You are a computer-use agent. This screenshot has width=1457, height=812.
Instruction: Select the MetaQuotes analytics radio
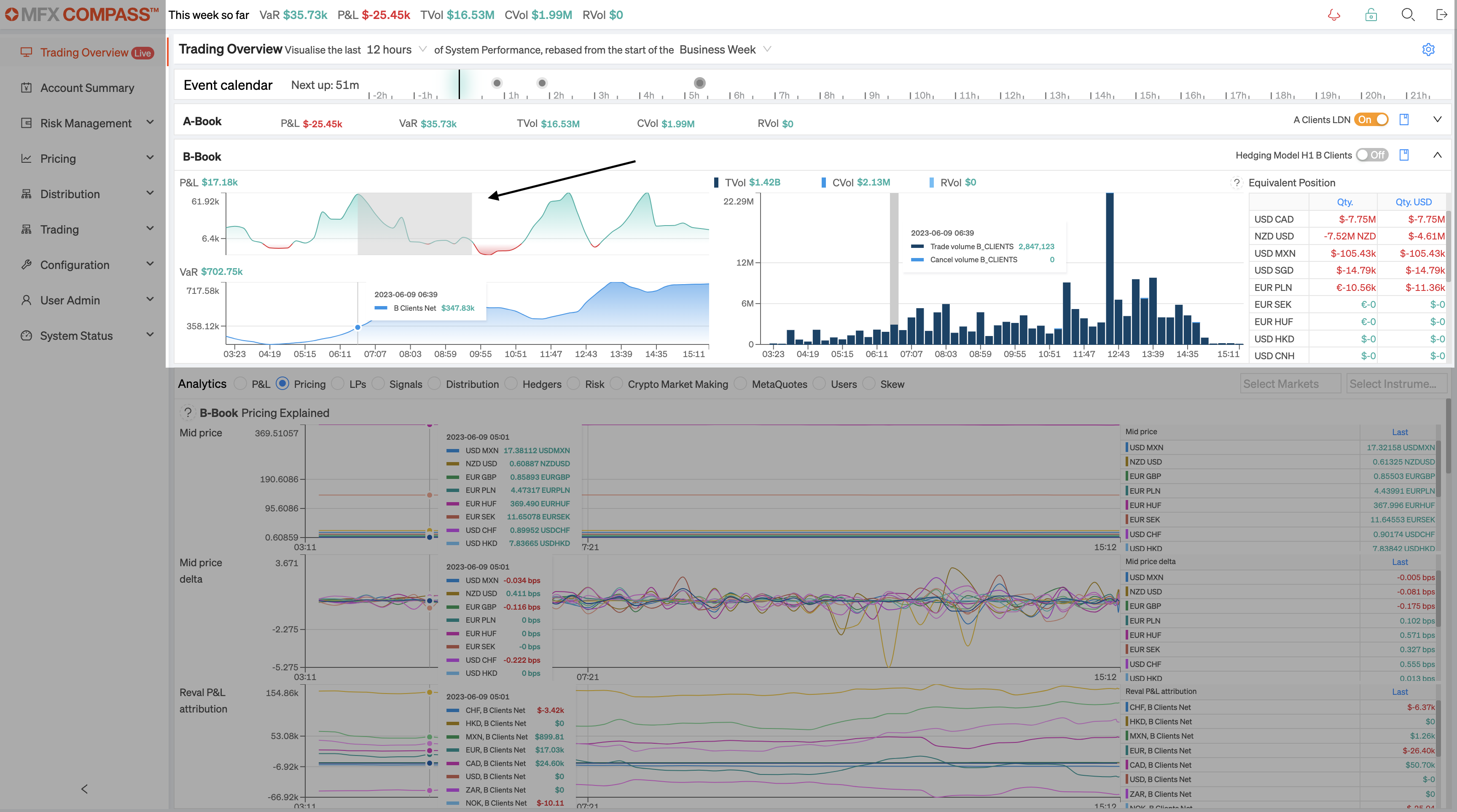pos(740,383)
